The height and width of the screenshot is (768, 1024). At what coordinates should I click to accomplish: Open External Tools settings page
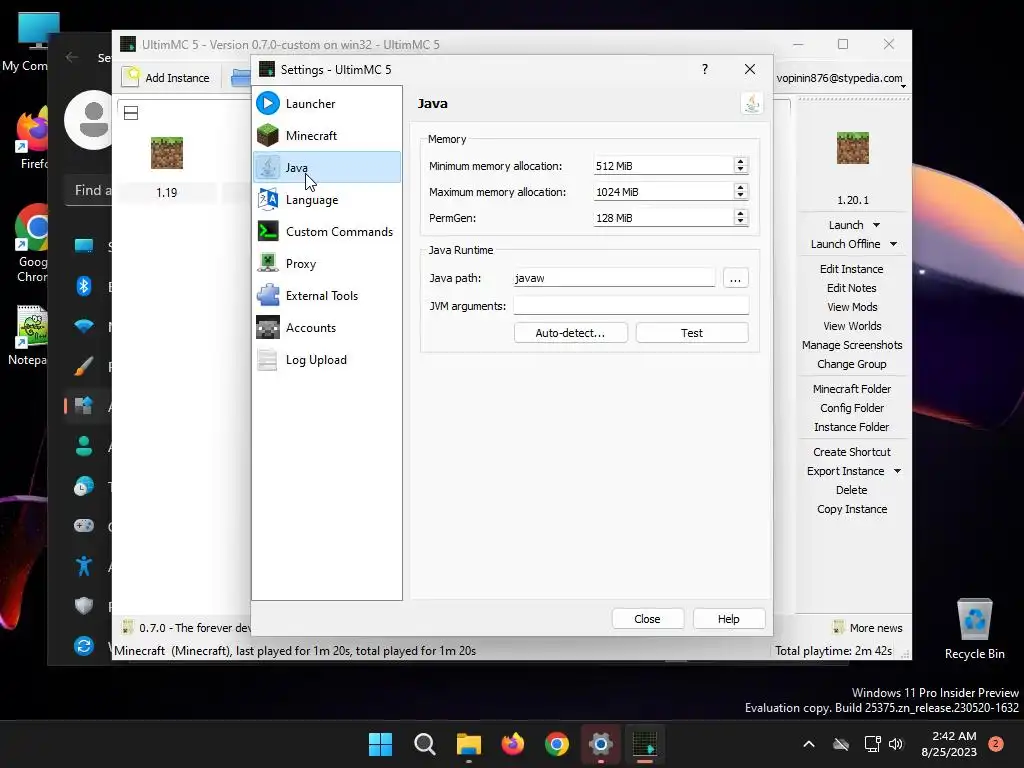(x=327, y=295)
